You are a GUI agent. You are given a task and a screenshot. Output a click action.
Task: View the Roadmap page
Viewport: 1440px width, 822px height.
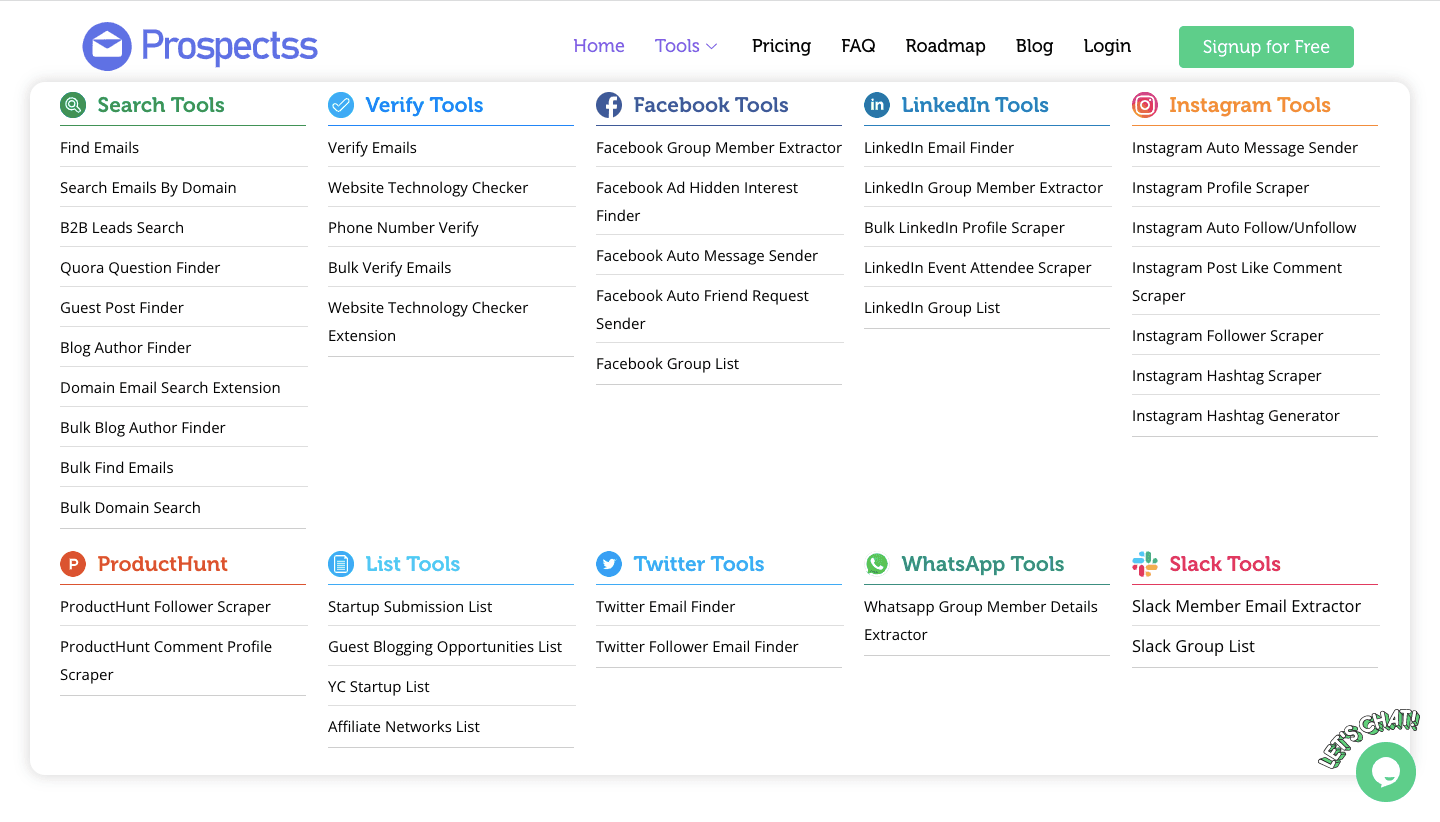pos(945,46)
